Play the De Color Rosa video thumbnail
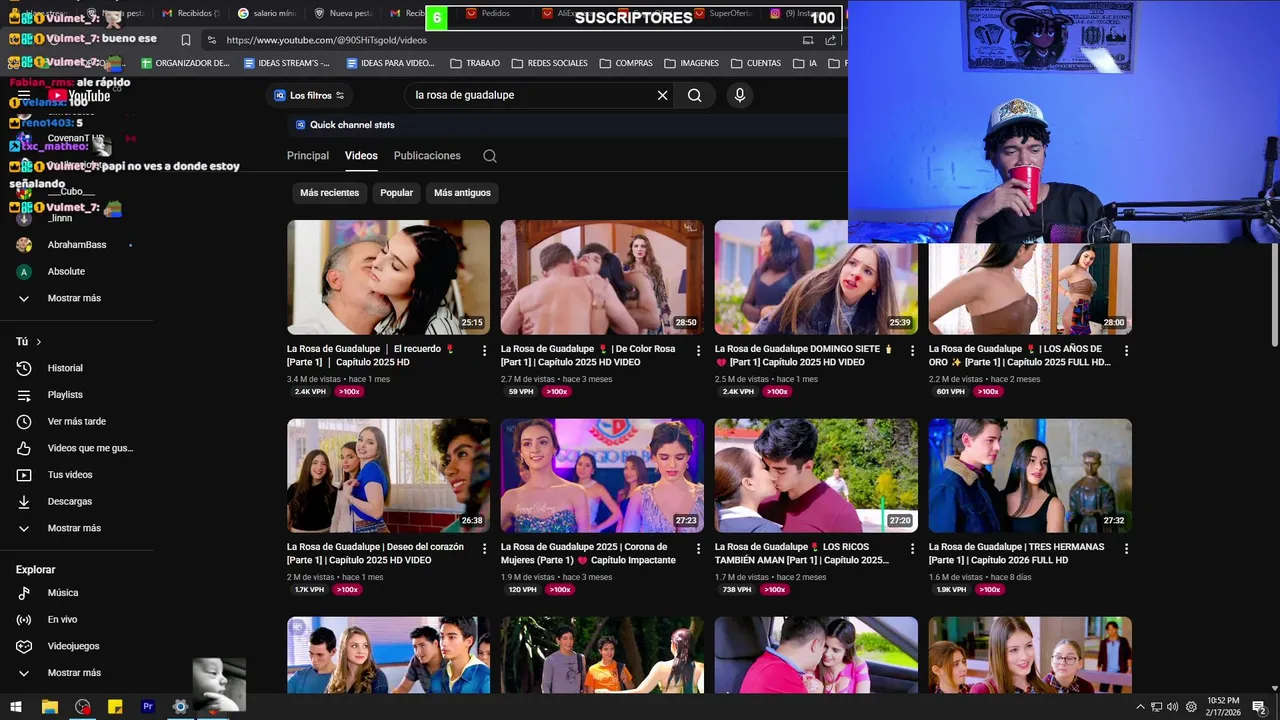1280x720 pixels. [602, 277]
